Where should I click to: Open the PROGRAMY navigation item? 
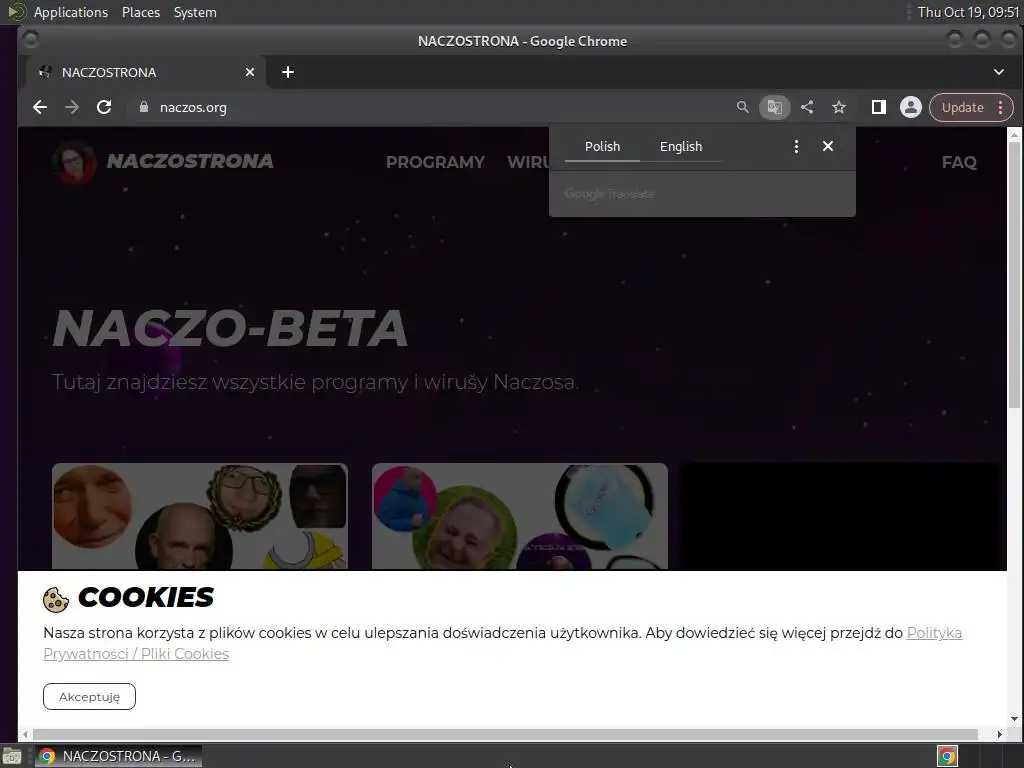pos(435,162)
